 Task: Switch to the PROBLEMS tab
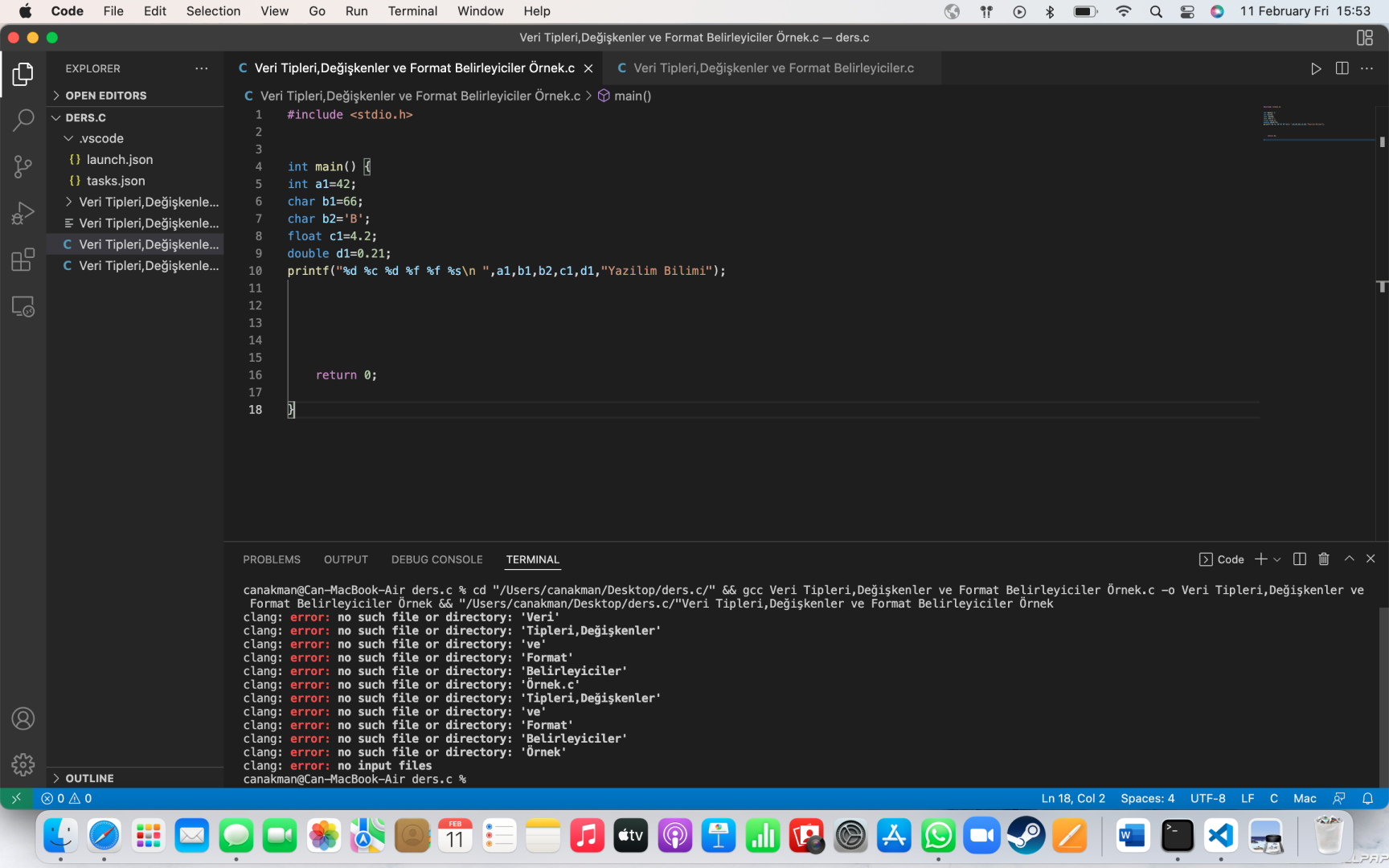pyautogui.click(x=272, y=559)
